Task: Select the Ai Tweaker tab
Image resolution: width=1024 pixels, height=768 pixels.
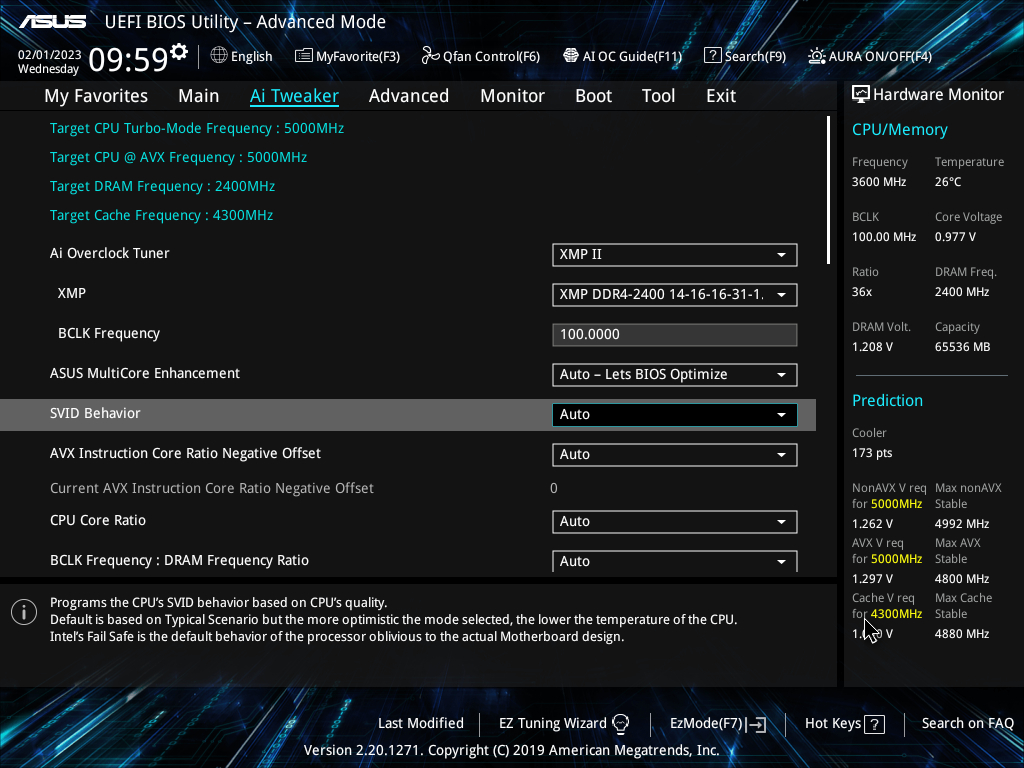Action: [294, 96]
